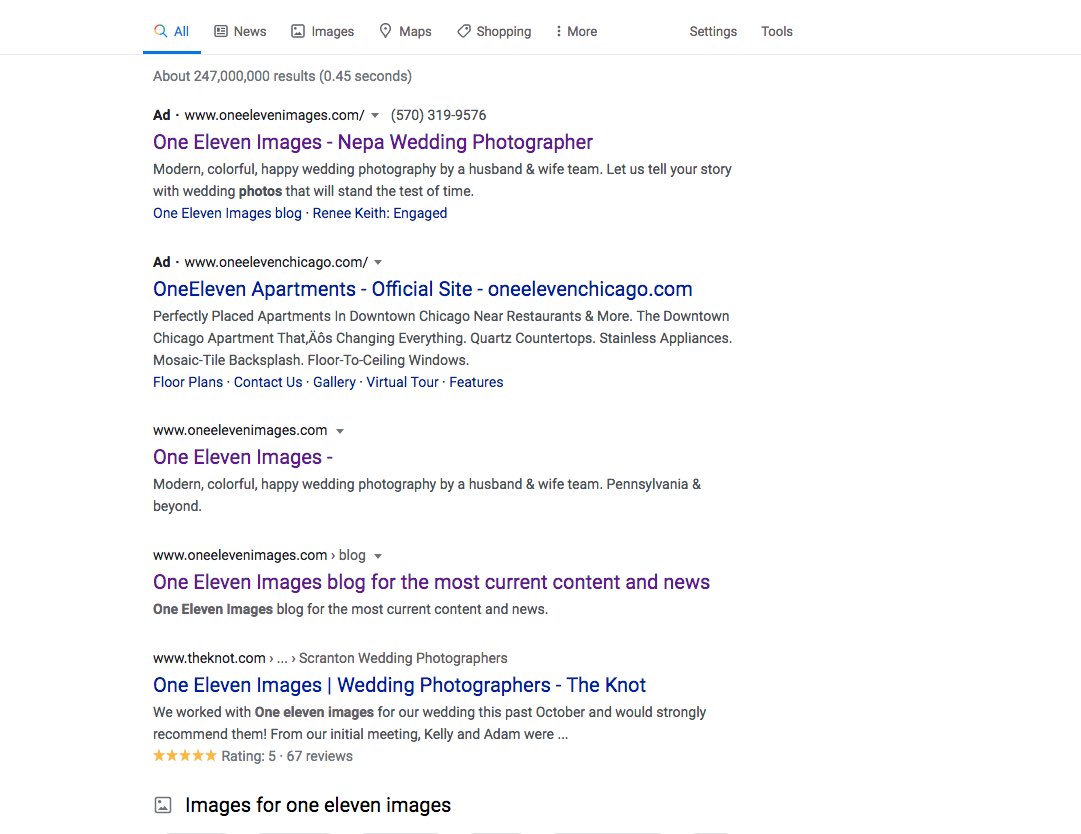The height and width of the screenshot is (834, 1081).
Task: Switch to the All results tab
Action: pyautogui.click(x=172, y=31)
